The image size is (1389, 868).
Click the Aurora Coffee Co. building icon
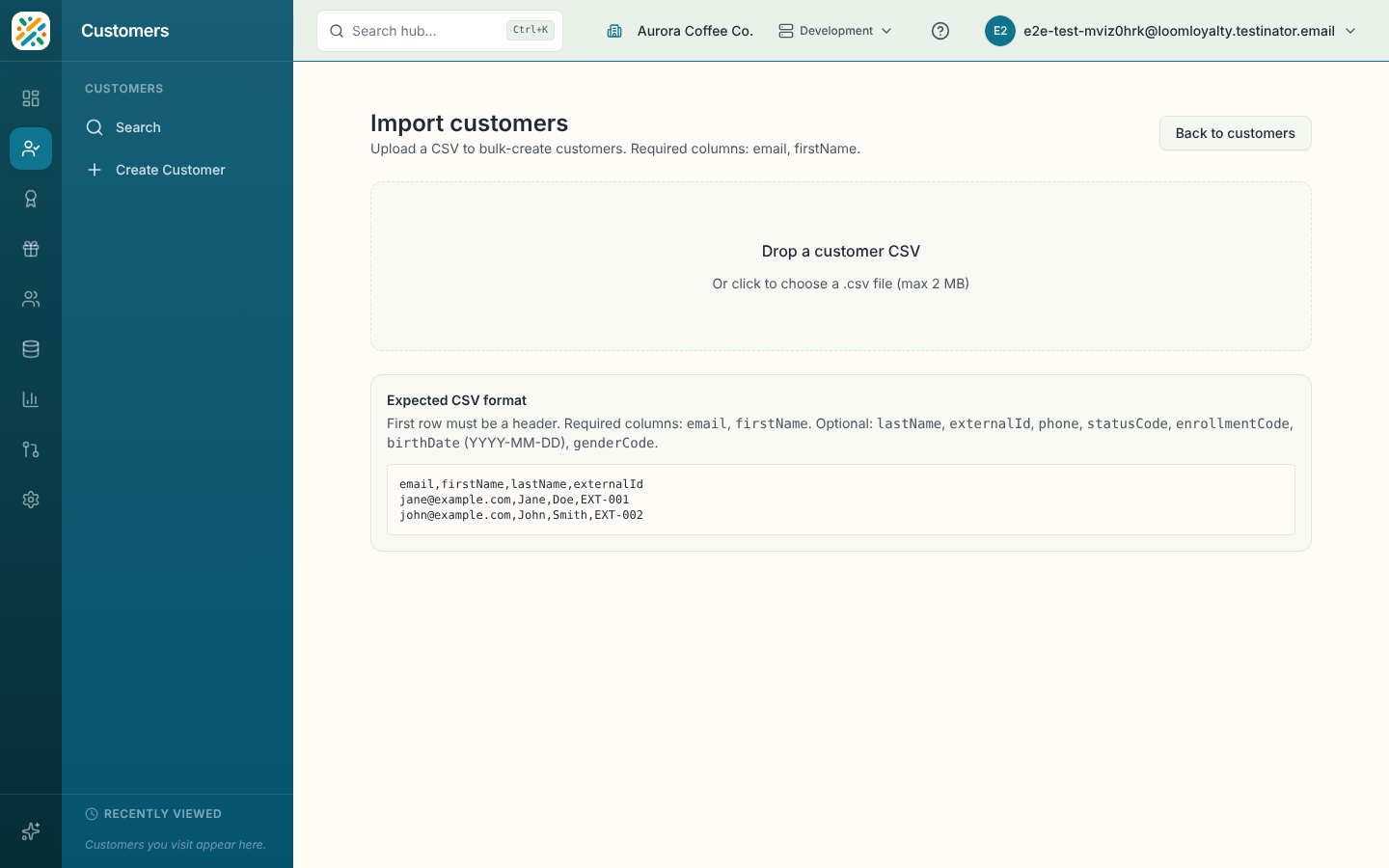(x=614, y=31)
